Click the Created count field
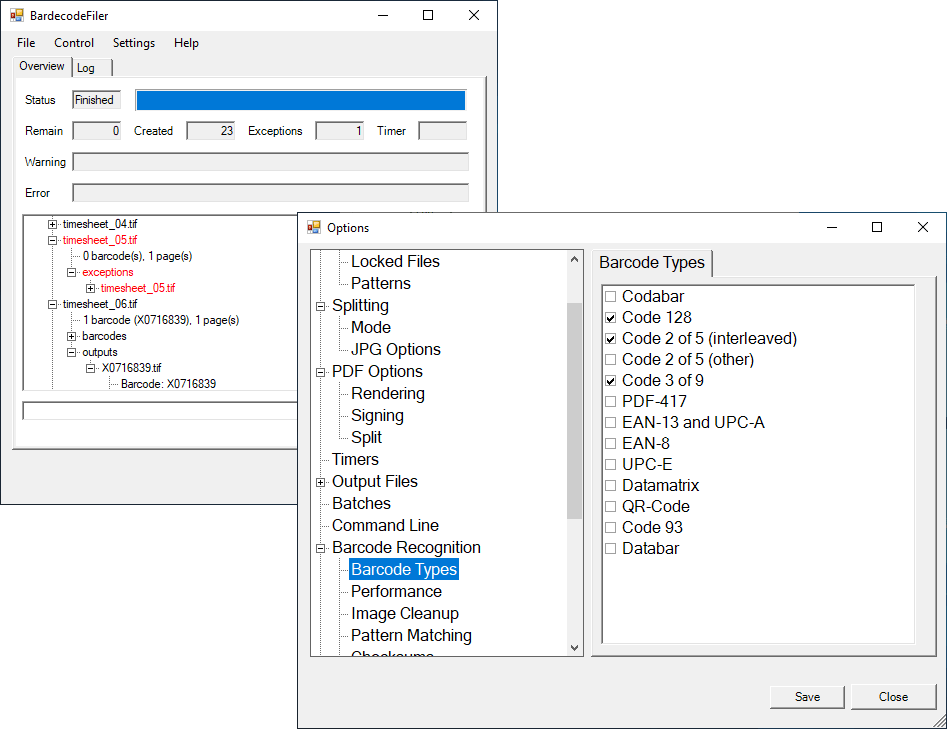This screenshot has height=729, width=947. [x=211, y=130]
